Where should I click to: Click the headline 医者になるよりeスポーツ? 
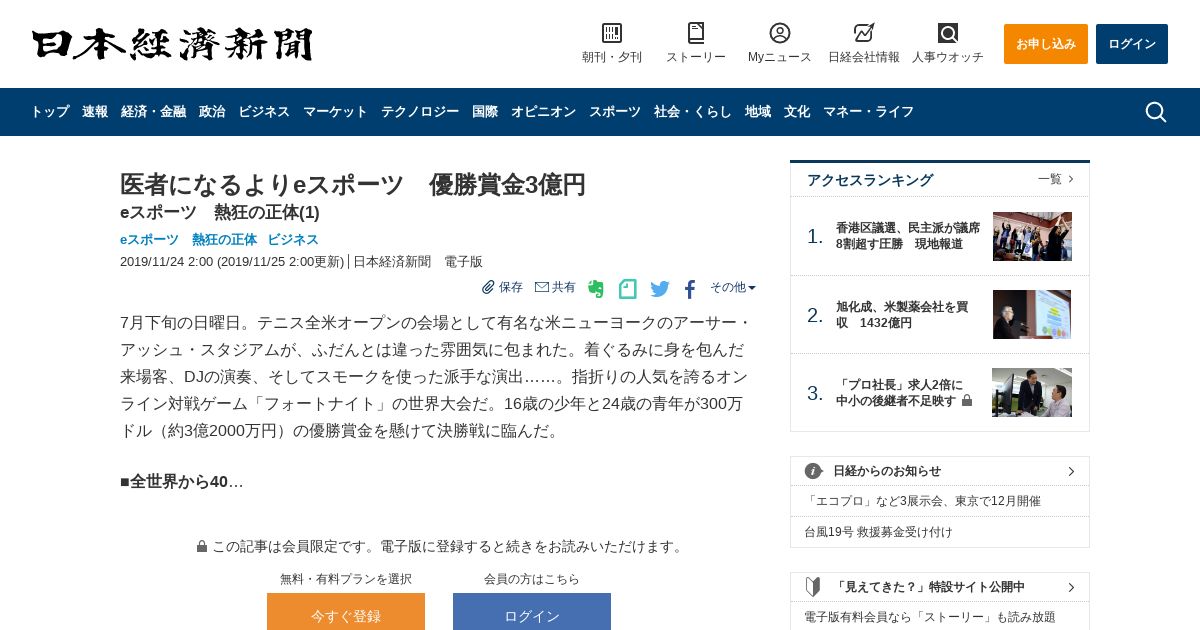pos(353,184)
